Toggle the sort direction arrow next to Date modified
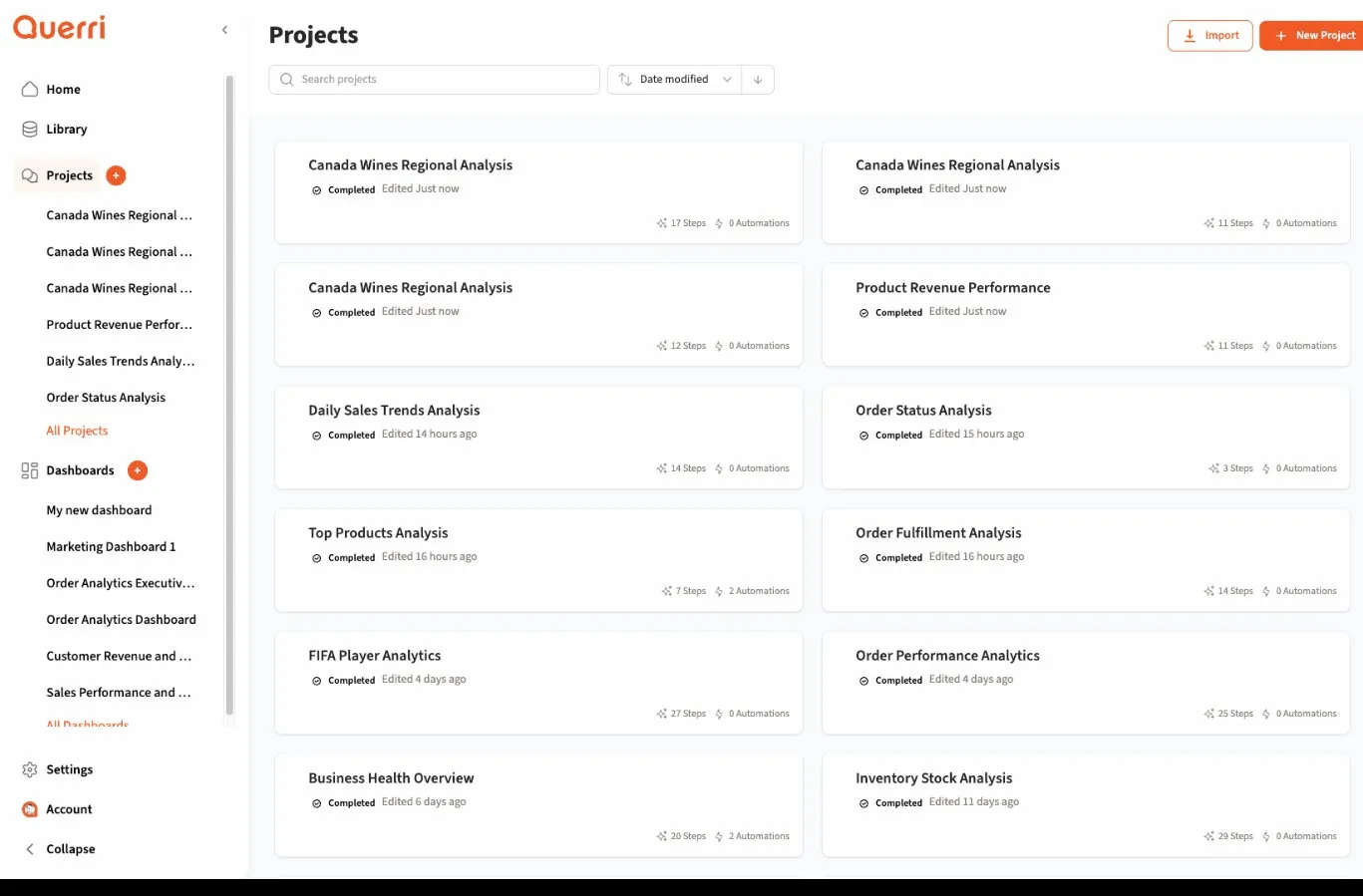This screenshot has height=896, width=1363. pos(758,79)
